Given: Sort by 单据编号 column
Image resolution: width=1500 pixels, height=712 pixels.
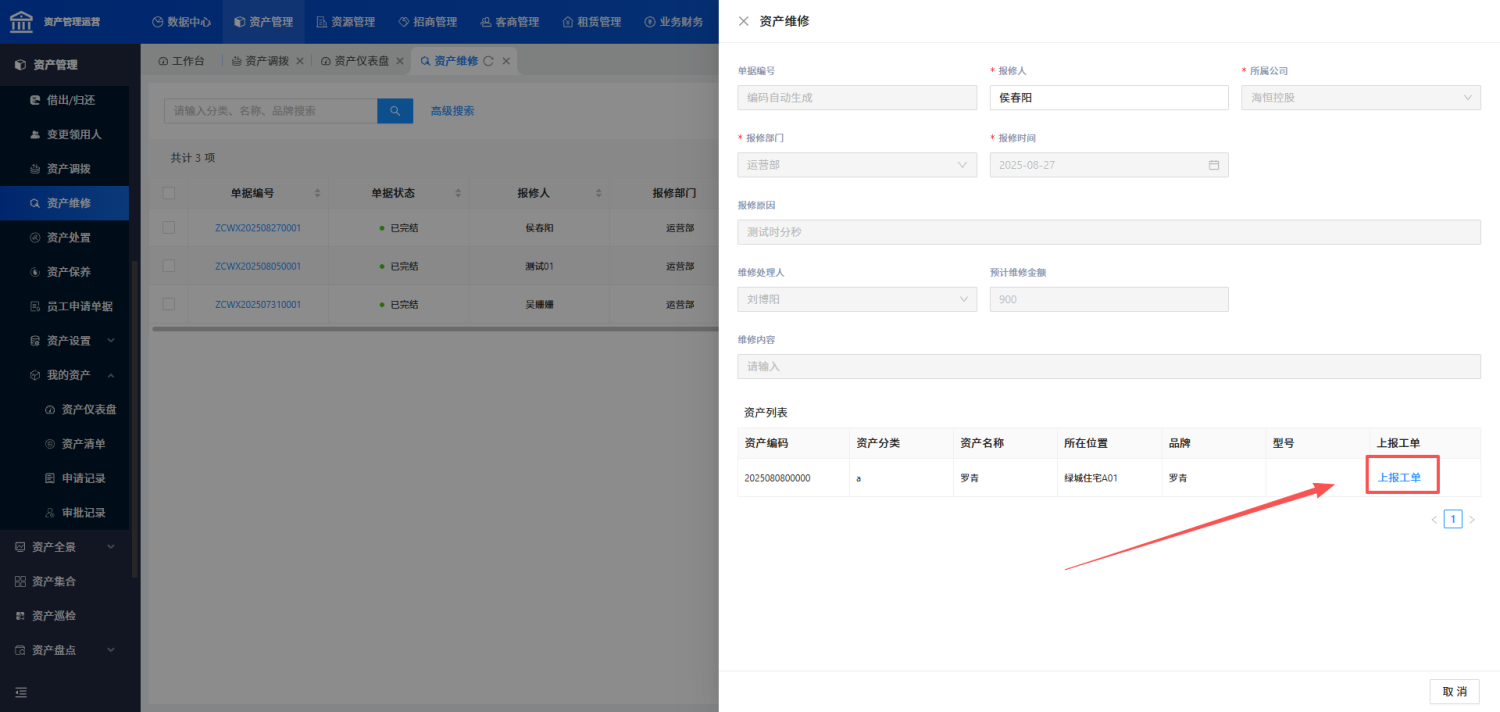Looking at the screenshot, I should coord(318,193).
